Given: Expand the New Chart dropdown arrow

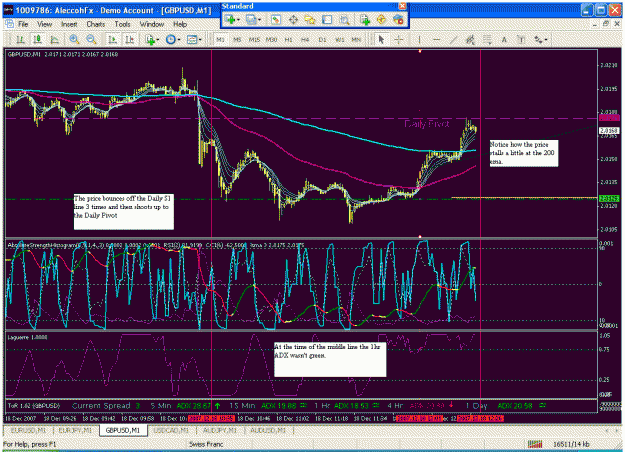Looking at the screenshot, I should coord(238,20).
